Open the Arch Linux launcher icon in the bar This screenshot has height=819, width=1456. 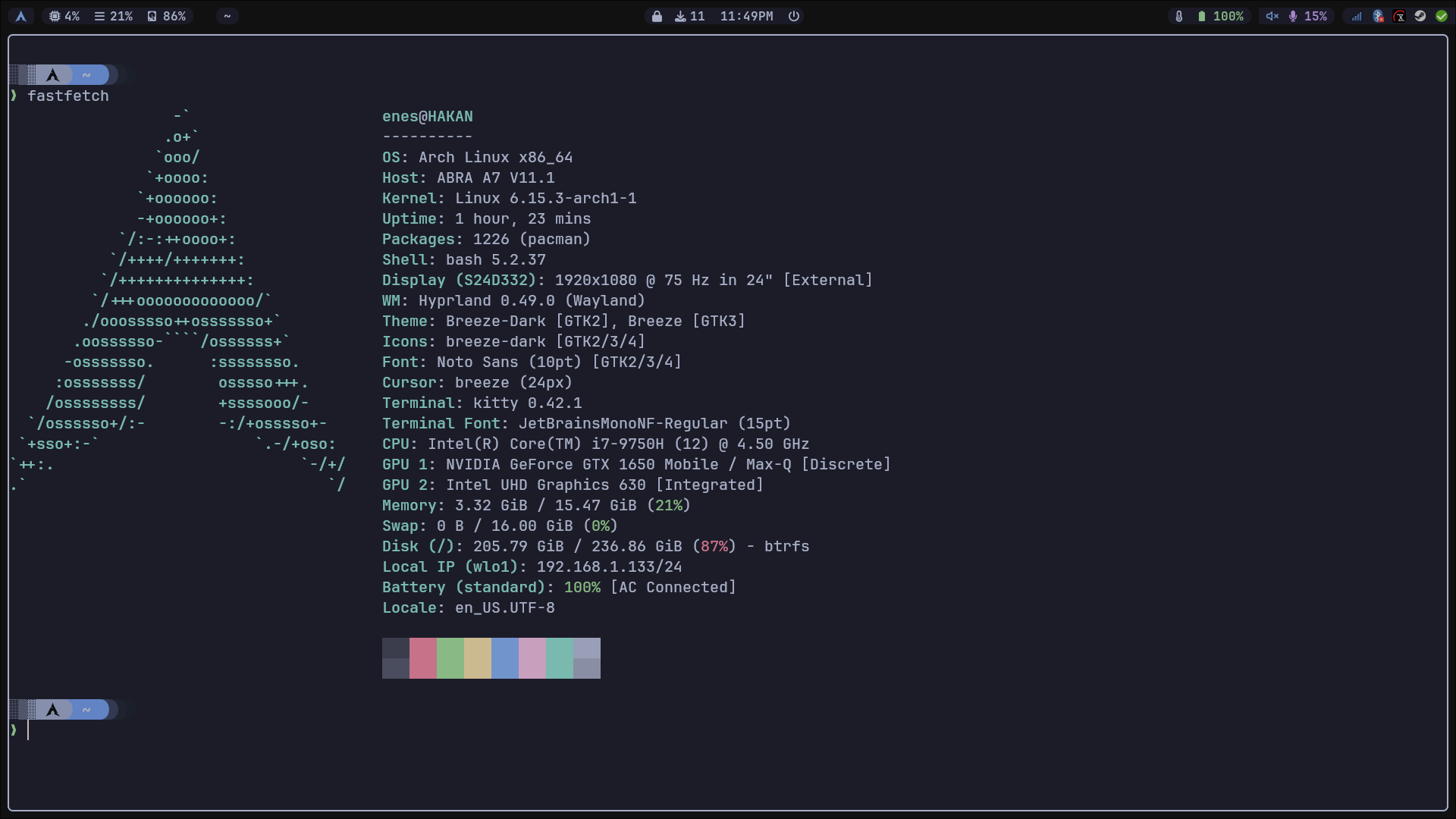21,16
